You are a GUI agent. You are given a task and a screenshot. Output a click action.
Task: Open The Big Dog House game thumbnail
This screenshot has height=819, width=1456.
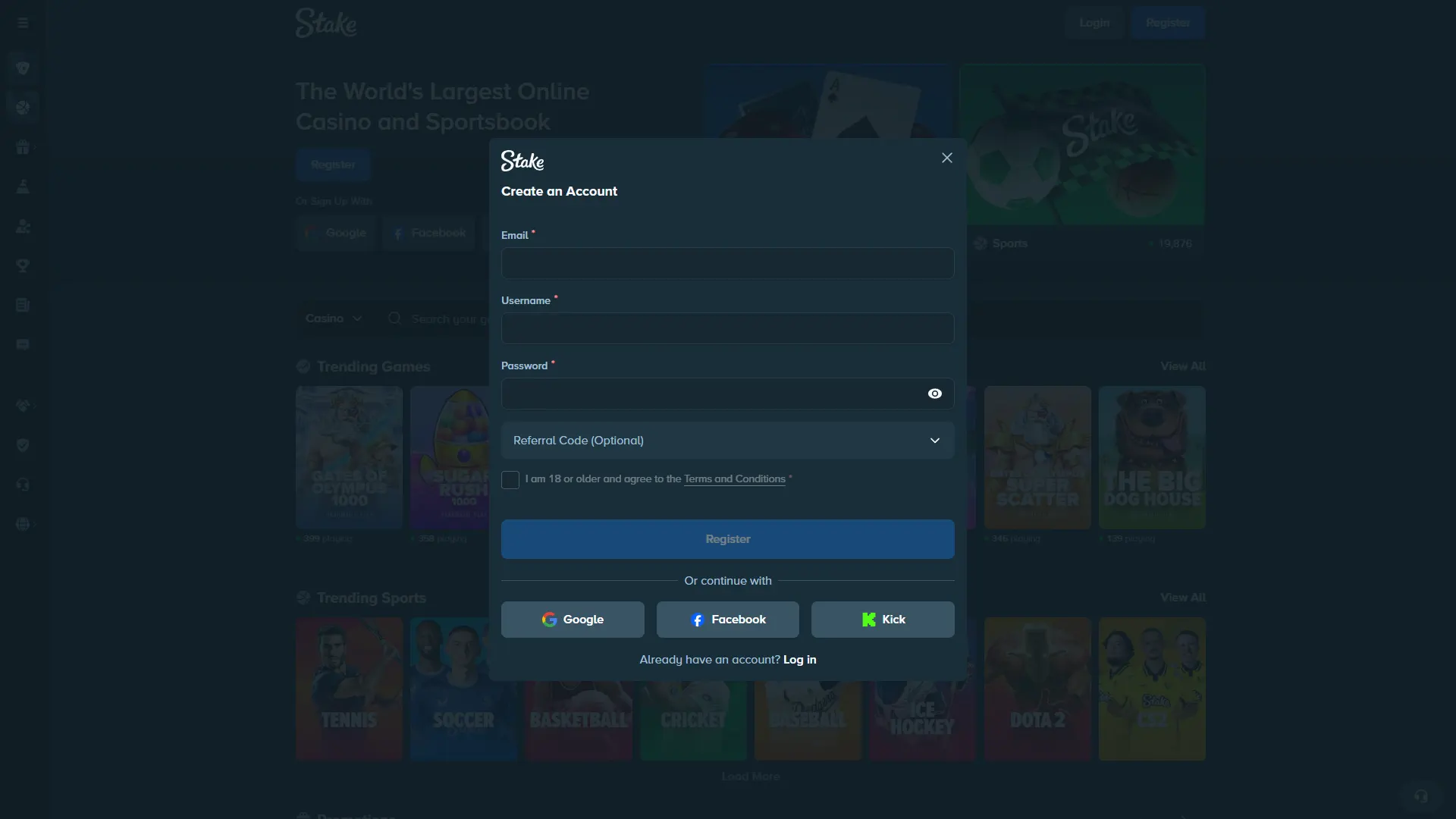tap(1152, 457)
